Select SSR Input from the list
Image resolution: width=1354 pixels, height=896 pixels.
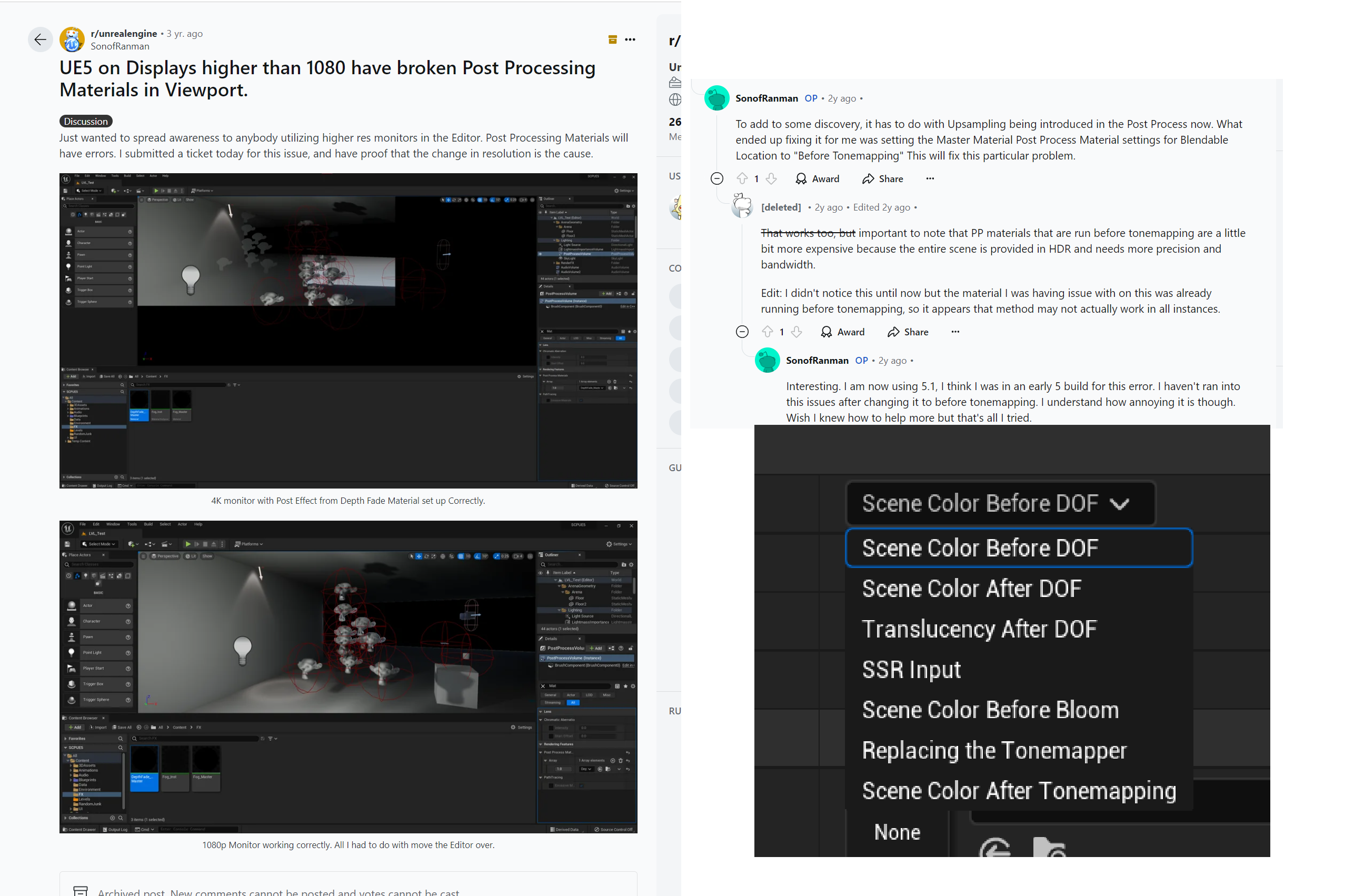pos(911,669)
